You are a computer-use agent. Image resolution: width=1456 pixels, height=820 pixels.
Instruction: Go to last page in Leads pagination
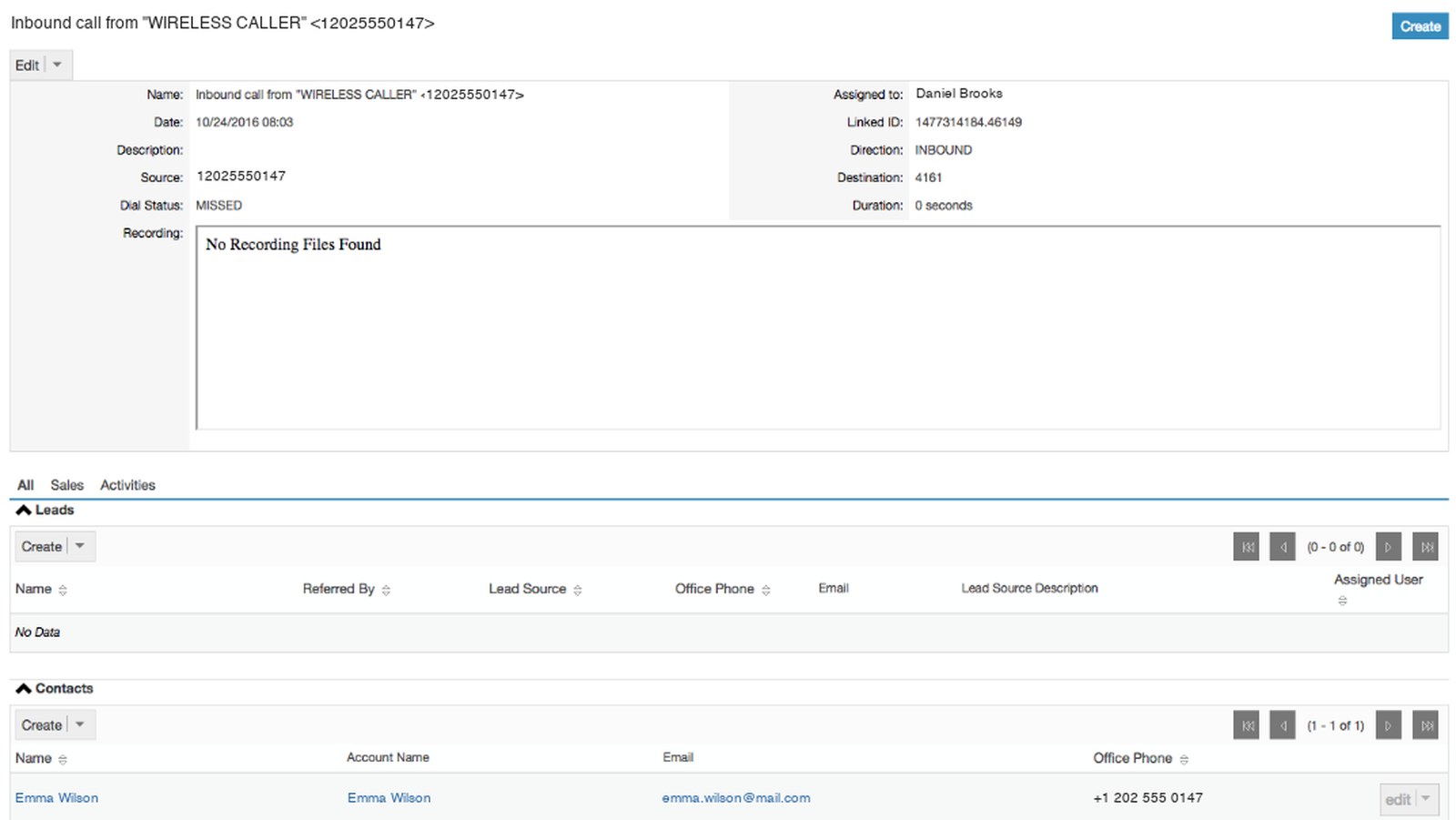pyautogui.click(x=1426, y=547)
